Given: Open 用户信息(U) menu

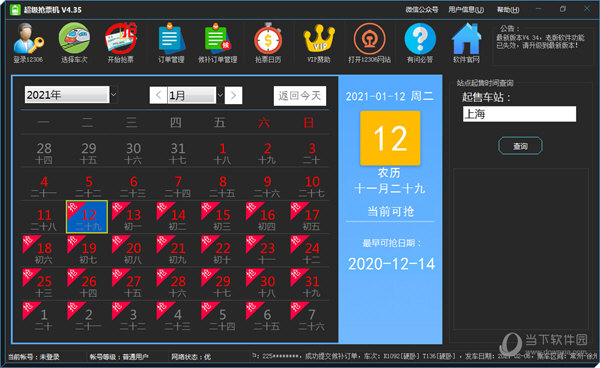Looking at the screenshot, I should tap(466, 10).
